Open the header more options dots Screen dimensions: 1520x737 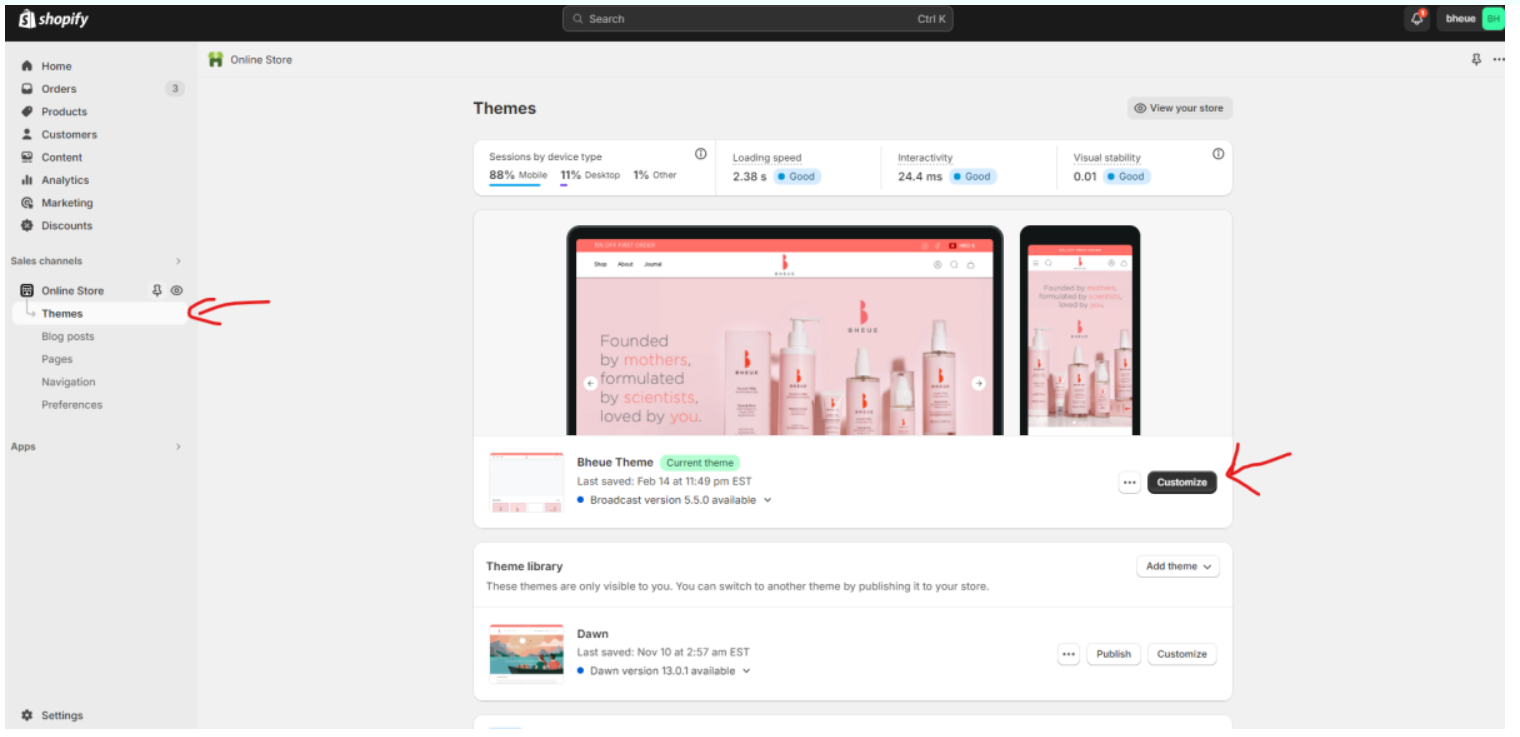(x=1498, y=60)
